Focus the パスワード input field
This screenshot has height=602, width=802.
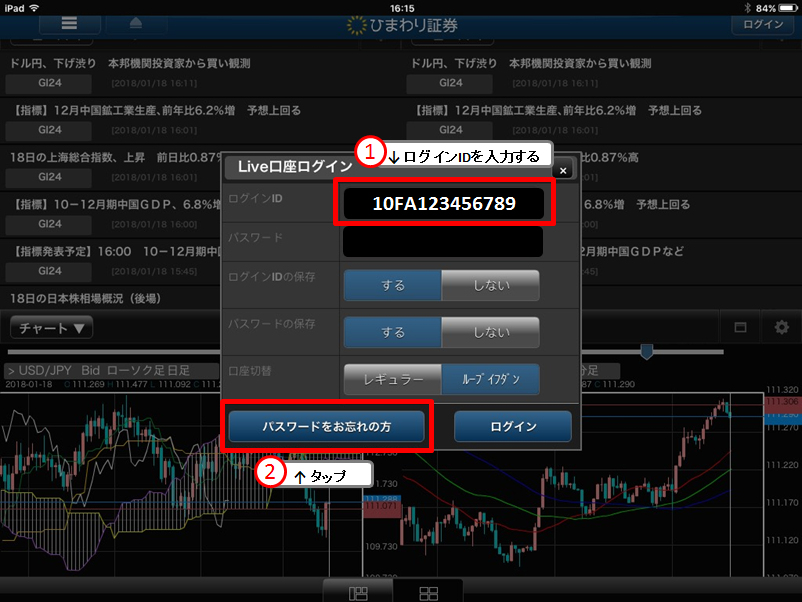(443, 242)
